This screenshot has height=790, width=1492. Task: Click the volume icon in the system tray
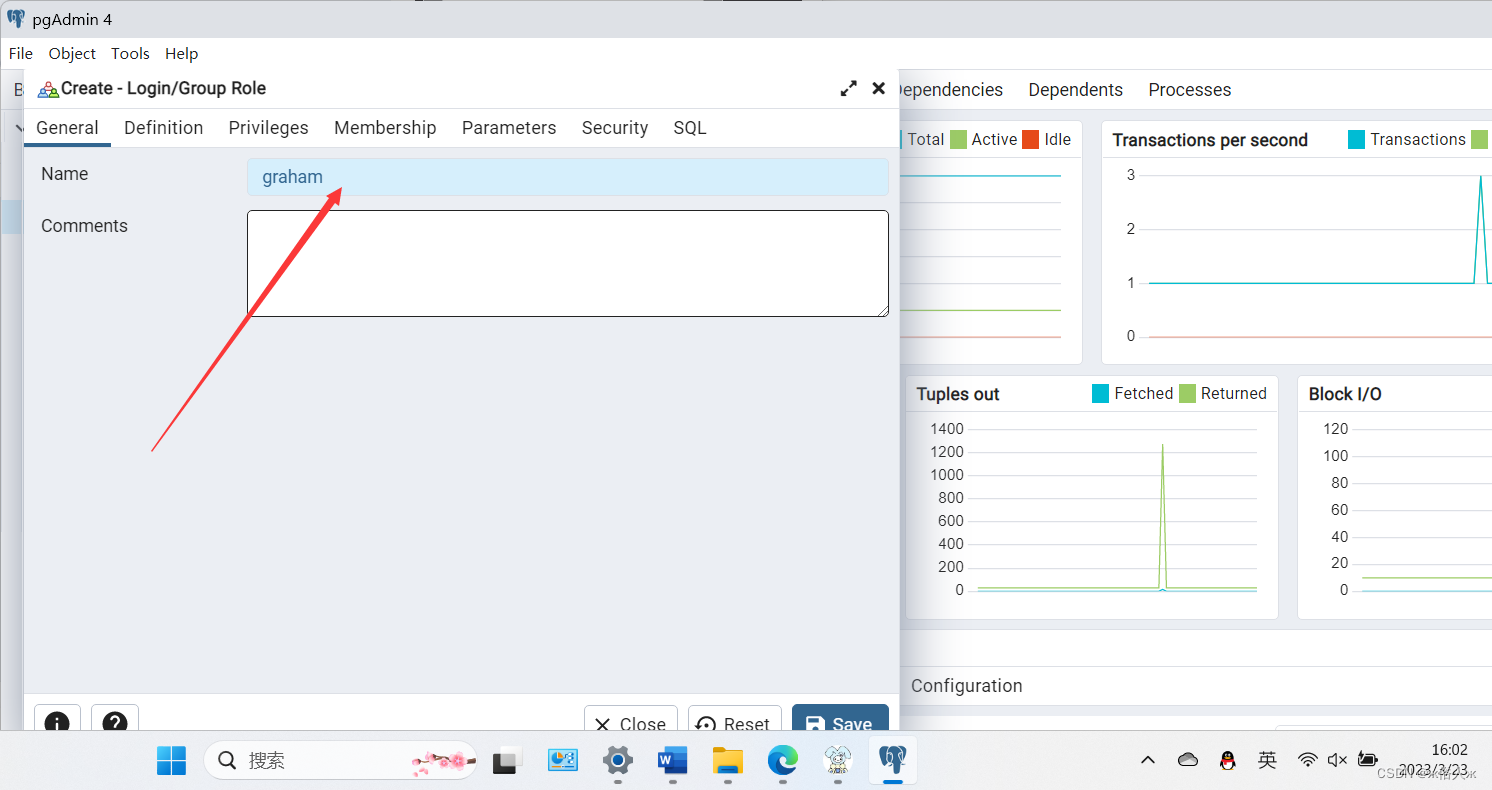pyautogui.click(x=1337, y=760)
